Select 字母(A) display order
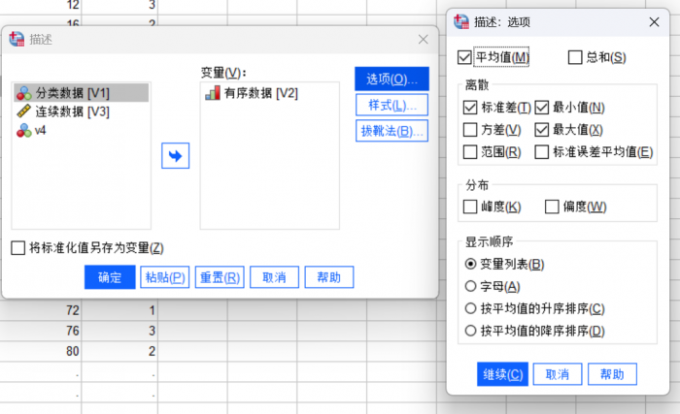 pyautogui.click(x=471, y=286)
